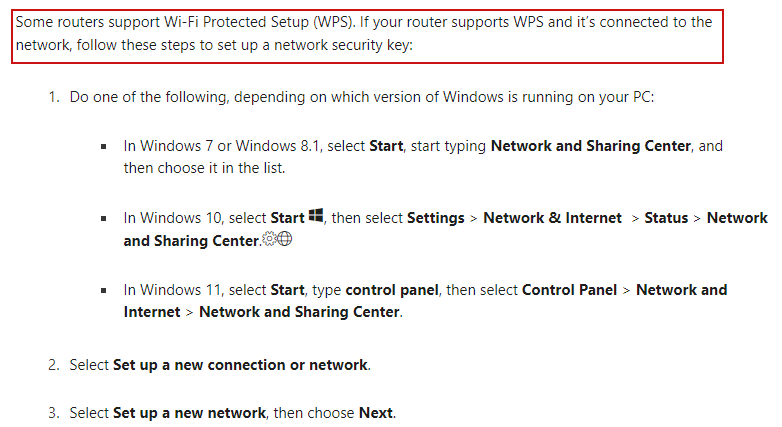The height and width of the screenshot is (427, 782).
Task: Click 'Network and Sharing Center' in Windows 7 bullet
Action: coord(591,146)
